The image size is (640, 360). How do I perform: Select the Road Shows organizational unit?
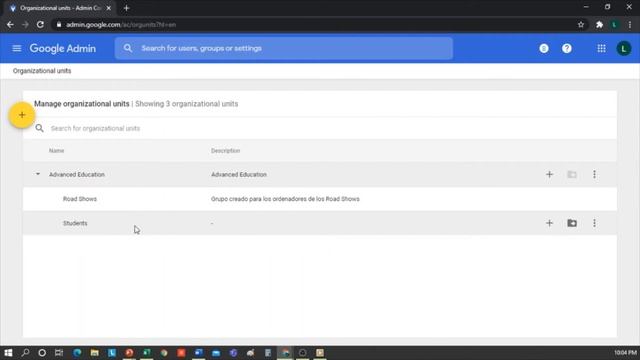click(x=80, y=199)
